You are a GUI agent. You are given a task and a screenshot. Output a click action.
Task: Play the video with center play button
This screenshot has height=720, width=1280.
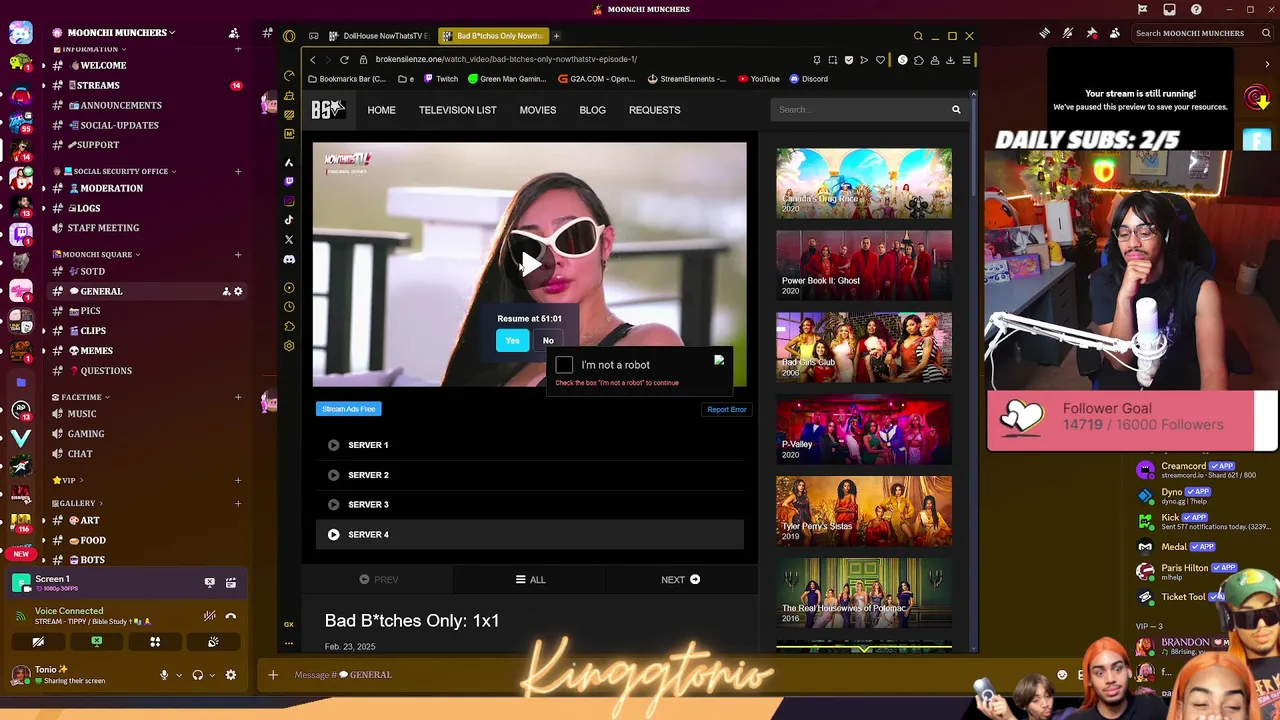pyautogui.click(x=530, y=264)
